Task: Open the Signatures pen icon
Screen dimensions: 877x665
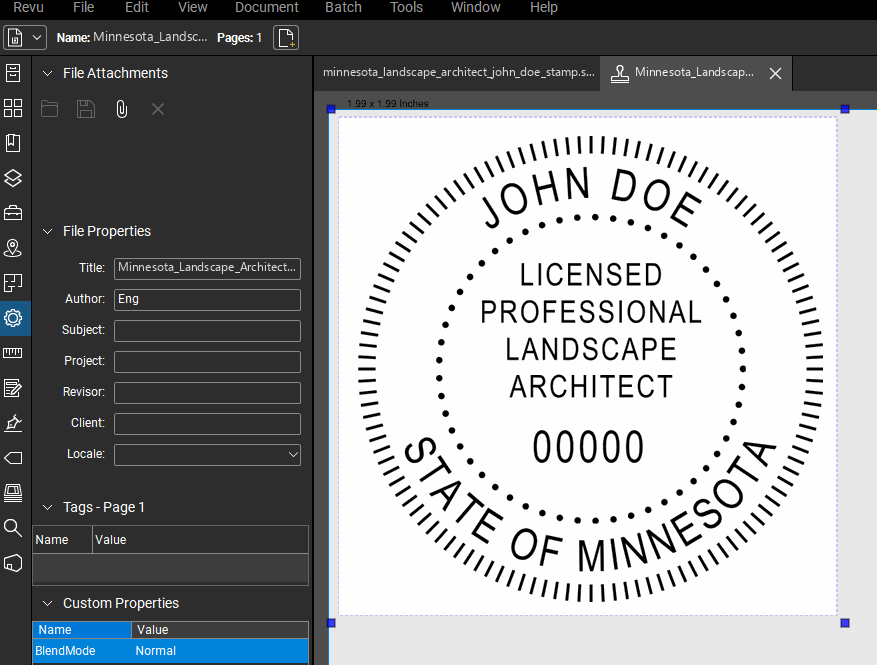Action: coord(13,423)
